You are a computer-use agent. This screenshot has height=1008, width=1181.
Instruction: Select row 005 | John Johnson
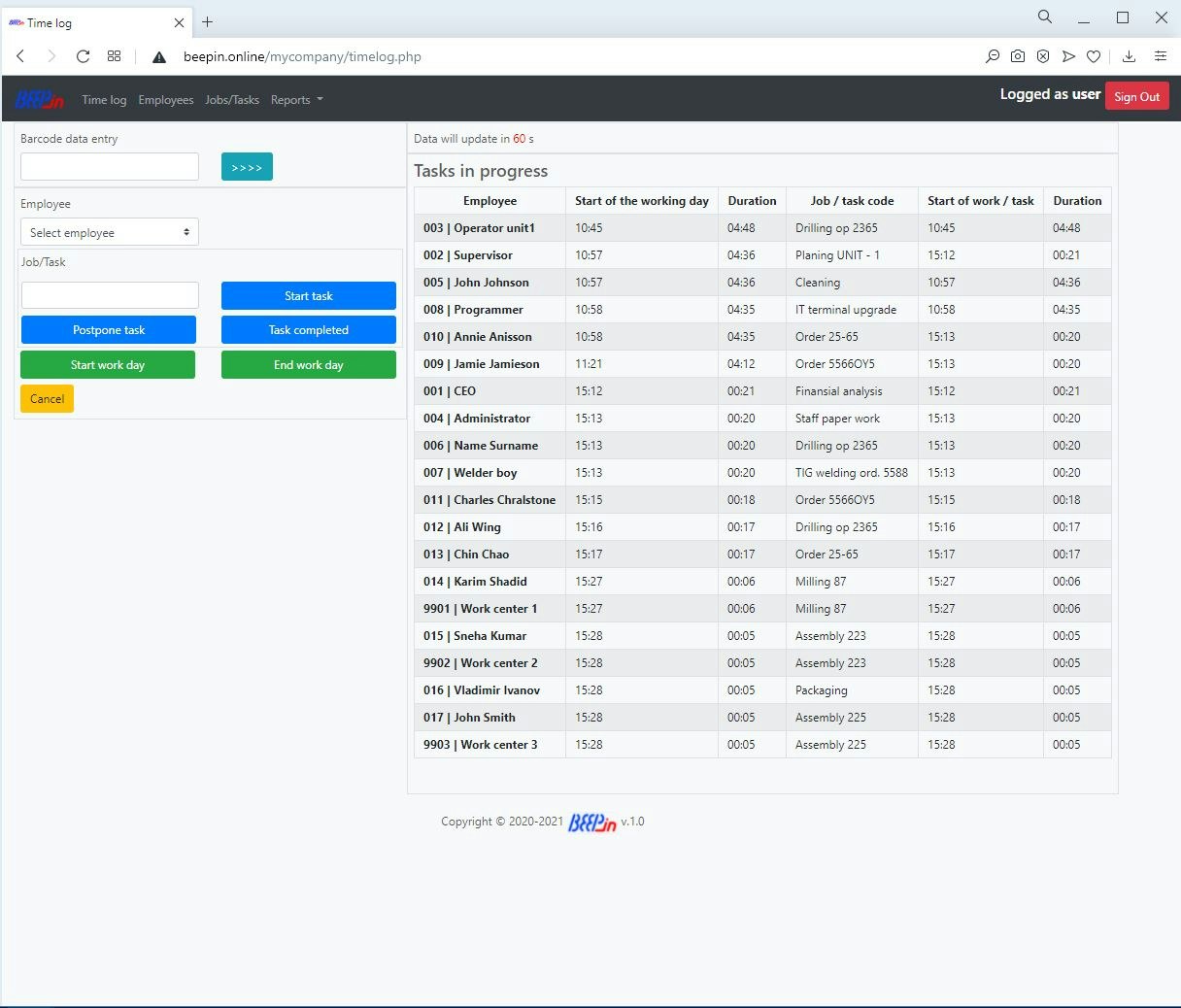(762, 283)
